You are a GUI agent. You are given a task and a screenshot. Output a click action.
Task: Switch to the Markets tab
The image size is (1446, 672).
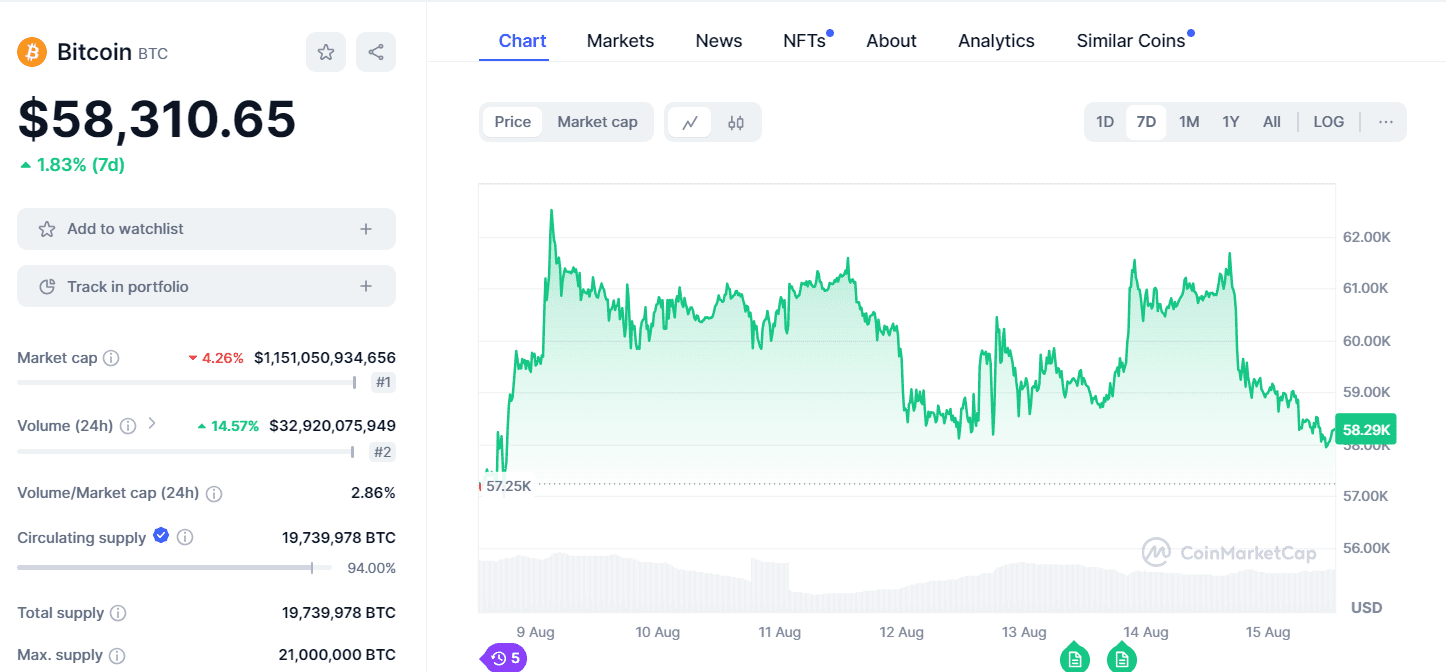[x=620, y=40]
